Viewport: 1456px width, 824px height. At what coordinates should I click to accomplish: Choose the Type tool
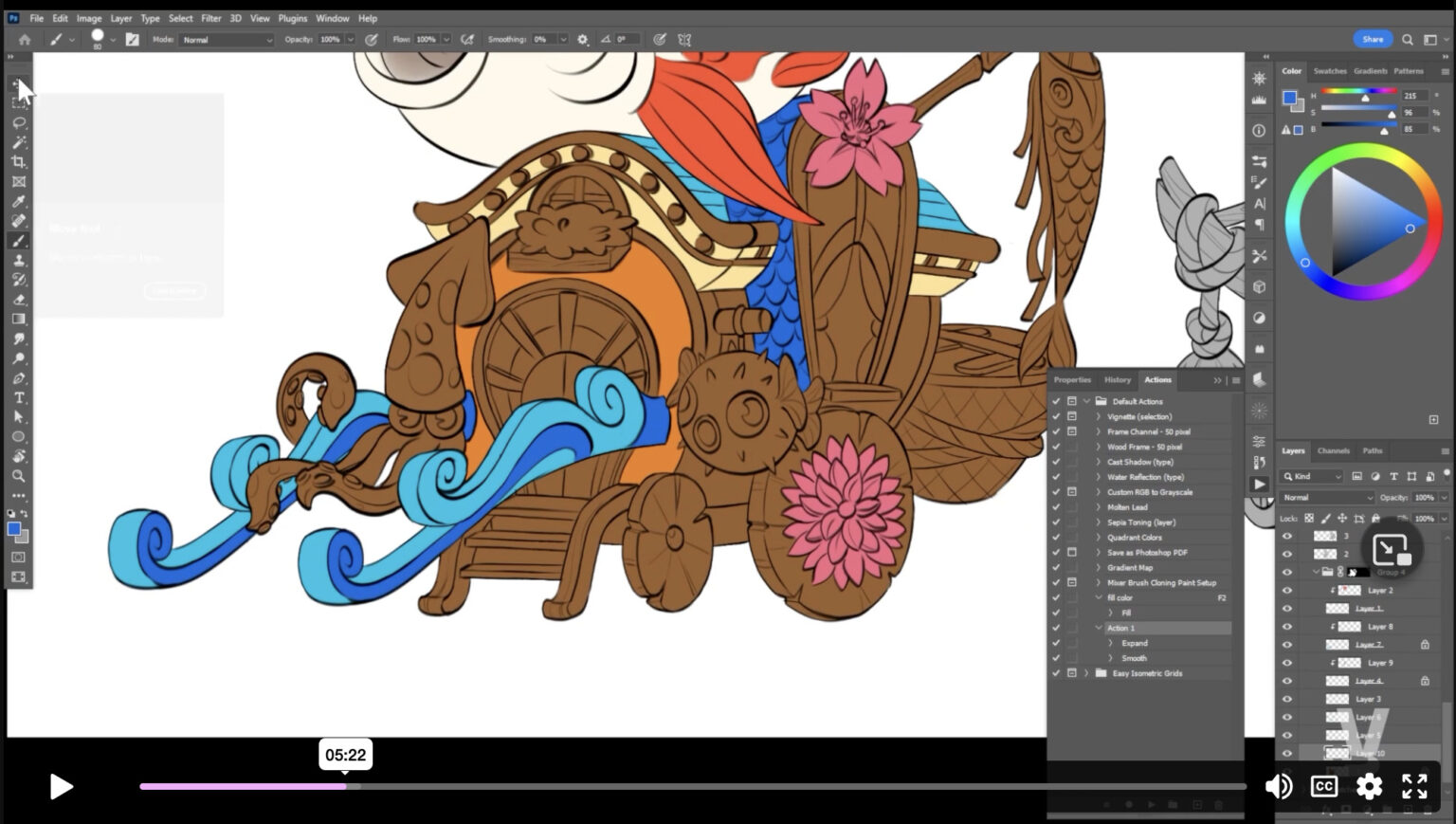click(19, 397)
